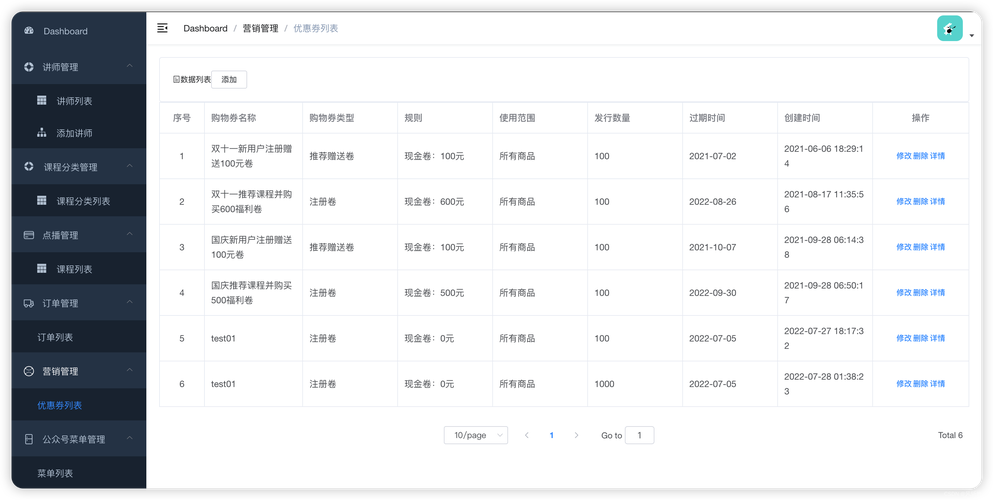Click 详情 for row 1 coupon
The width and height of the screenshot is (993, 500).
tap(937, 156)
